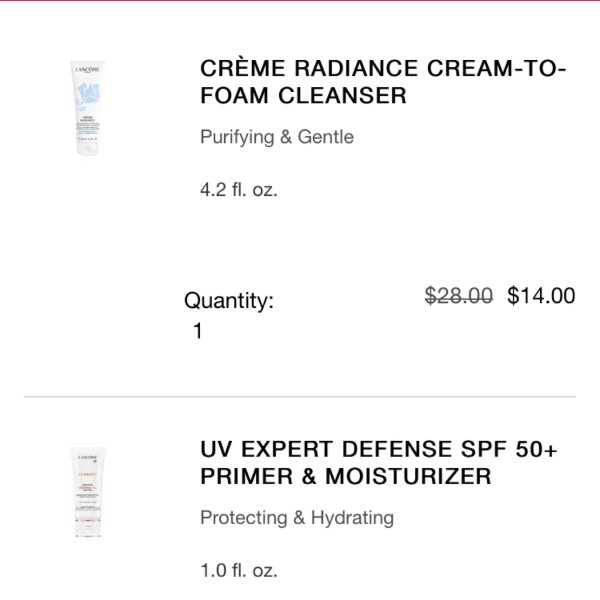Screen dimensions: 600x600
Task: Click the Quantity label for the cleanser
Action: coord(229,300)
